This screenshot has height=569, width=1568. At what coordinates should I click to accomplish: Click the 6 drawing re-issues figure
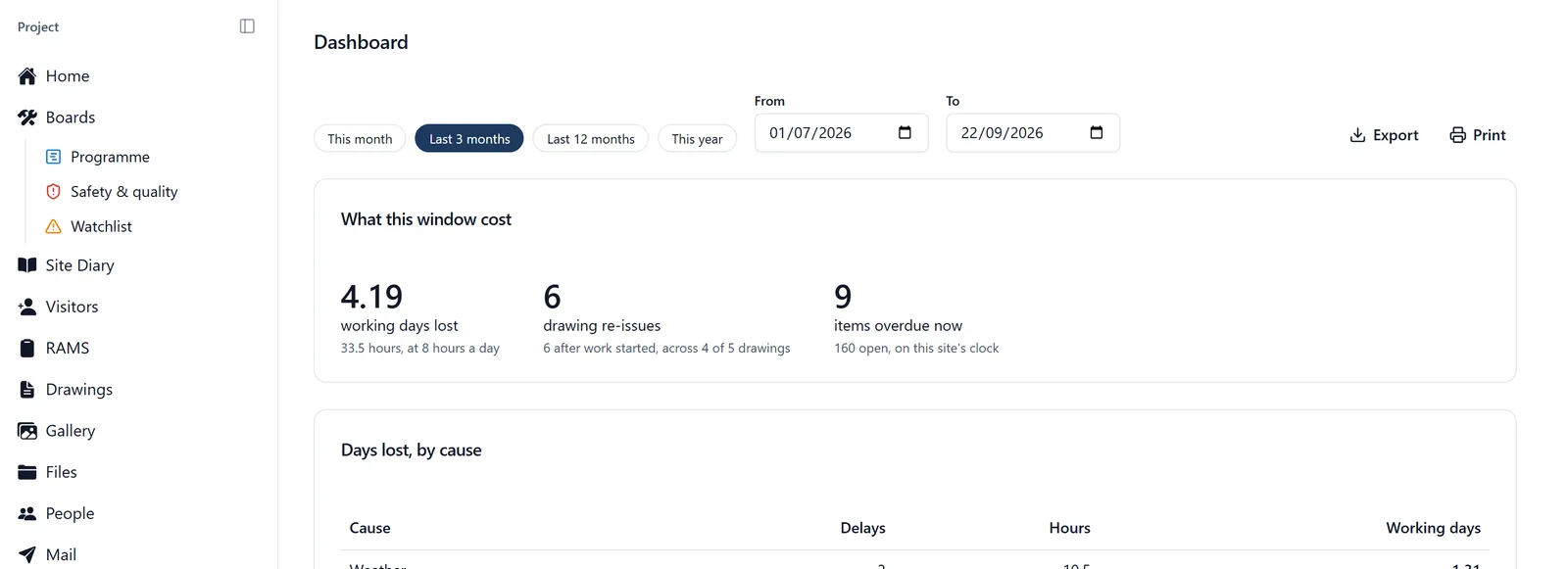point(553,297)
